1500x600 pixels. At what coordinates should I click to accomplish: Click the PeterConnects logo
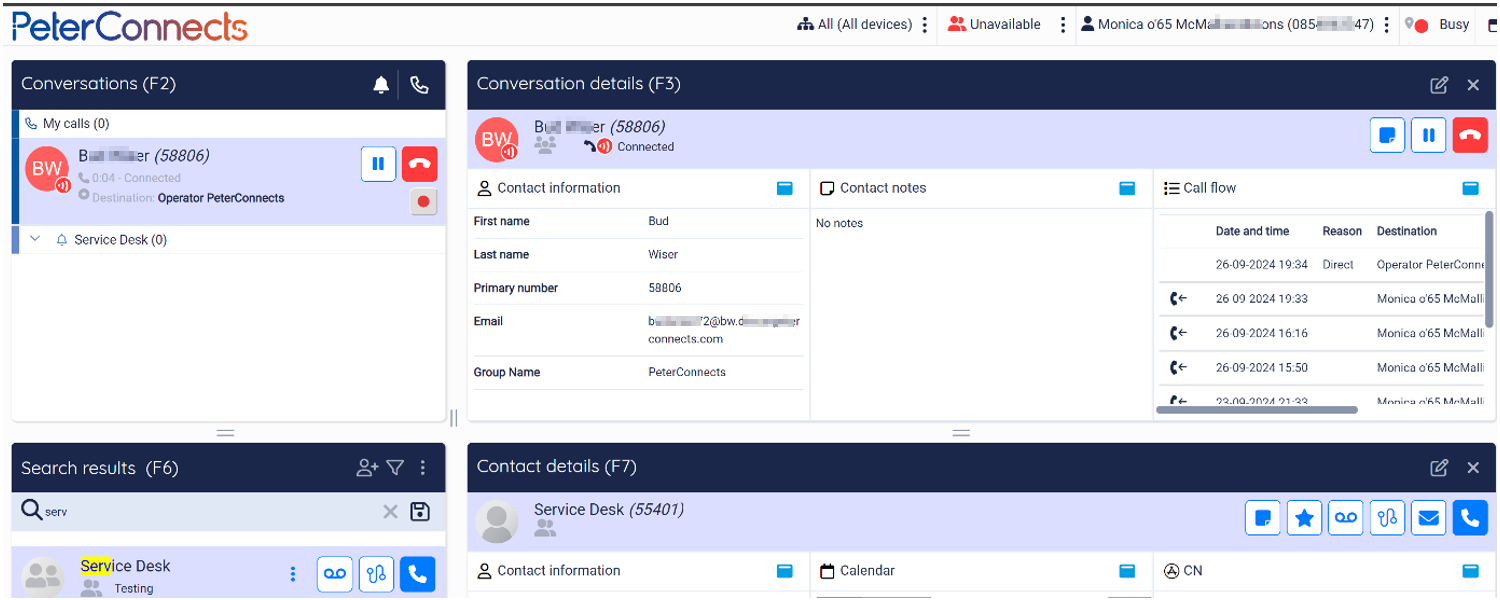(130, 25)
